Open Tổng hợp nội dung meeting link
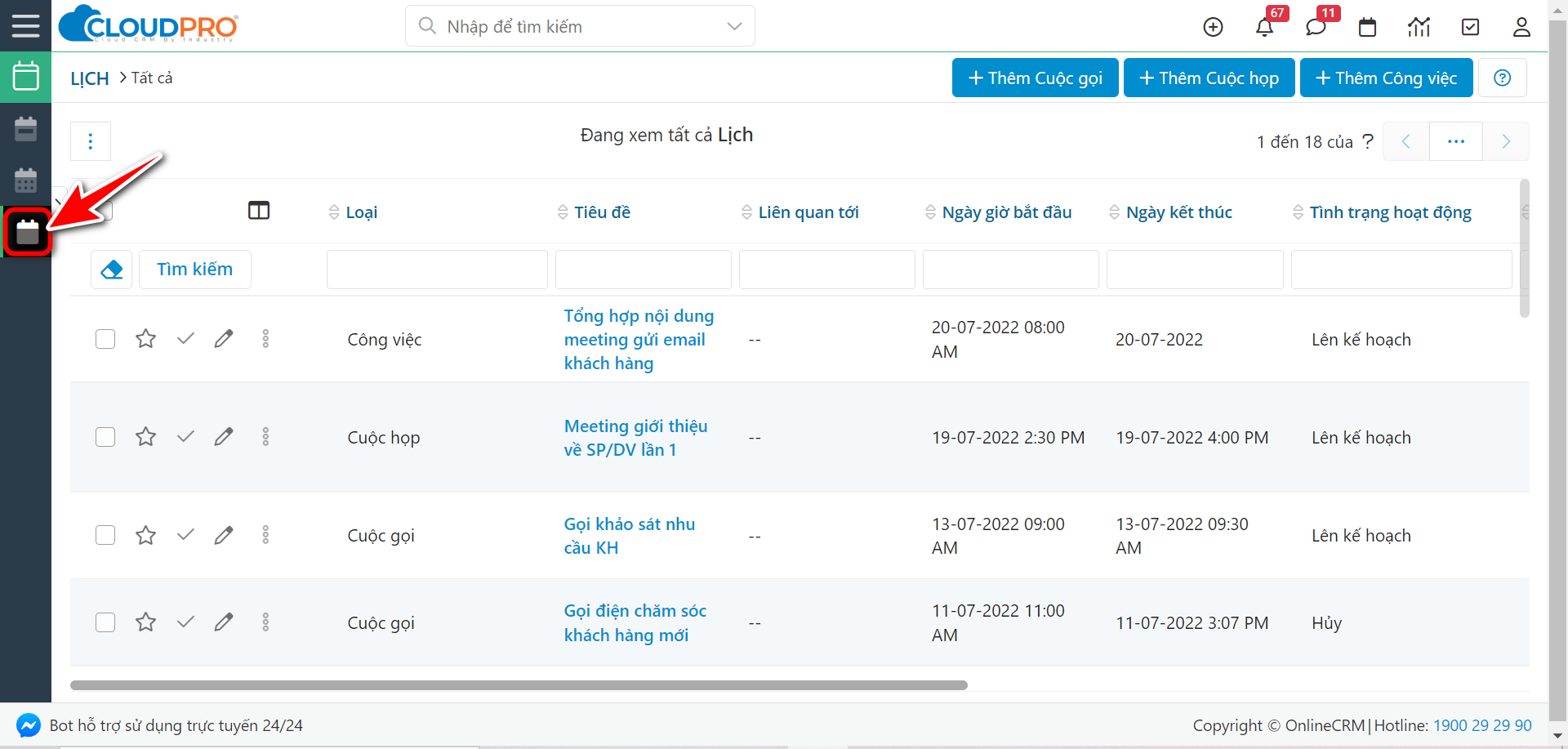The image size is (1568, 749). point(639,339)
